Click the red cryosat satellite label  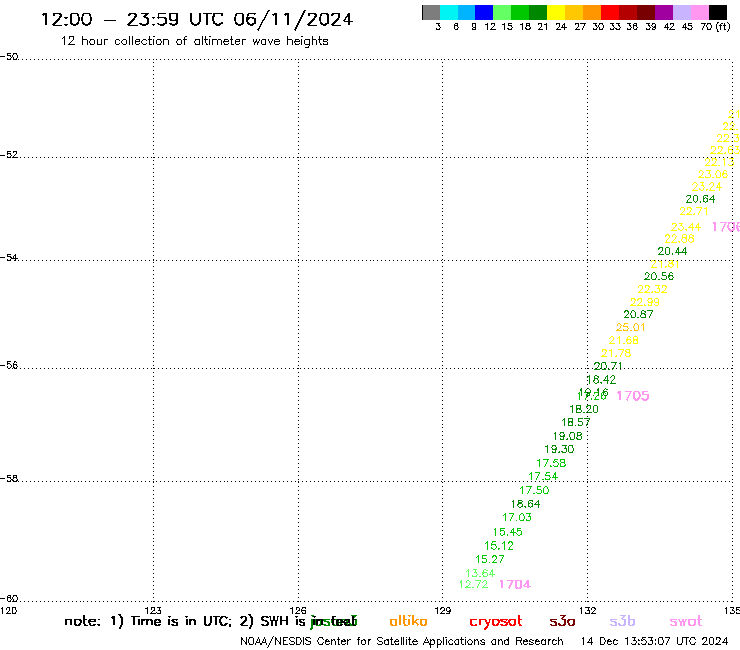496,622
